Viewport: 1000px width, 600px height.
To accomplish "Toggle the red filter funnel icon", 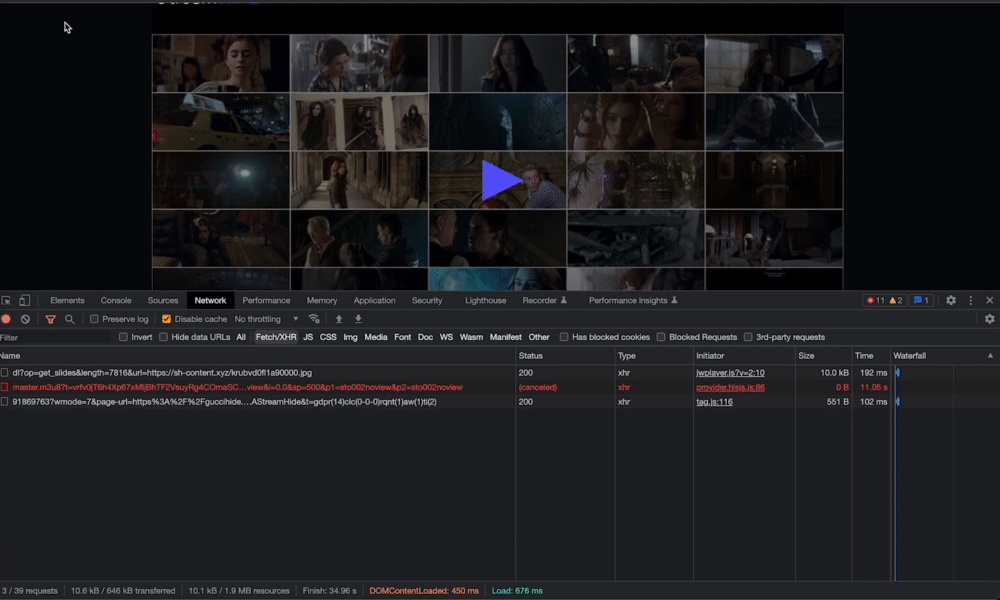I will coord(50,319).
